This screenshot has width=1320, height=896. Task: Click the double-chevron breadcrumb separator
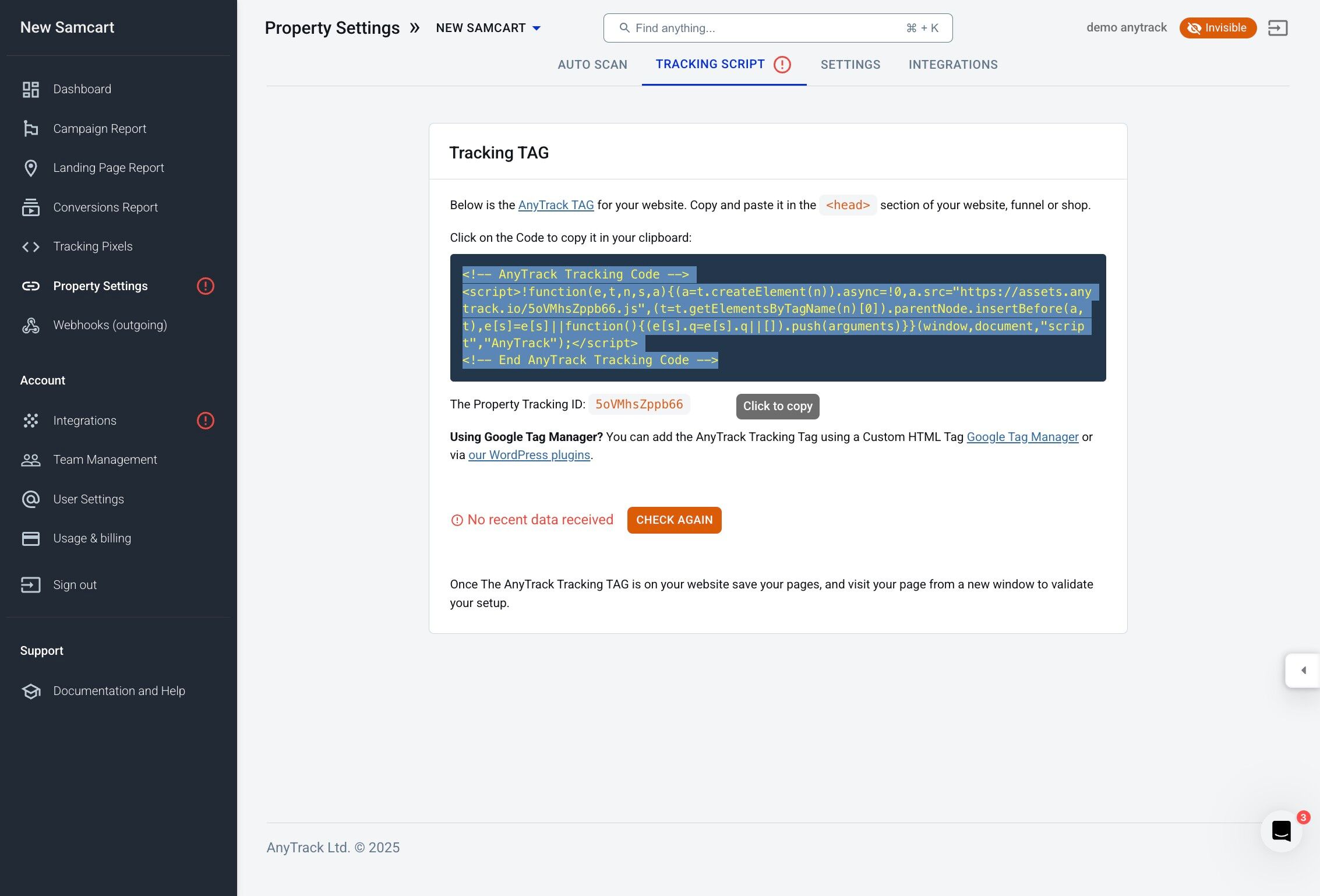tap(414, 28)
